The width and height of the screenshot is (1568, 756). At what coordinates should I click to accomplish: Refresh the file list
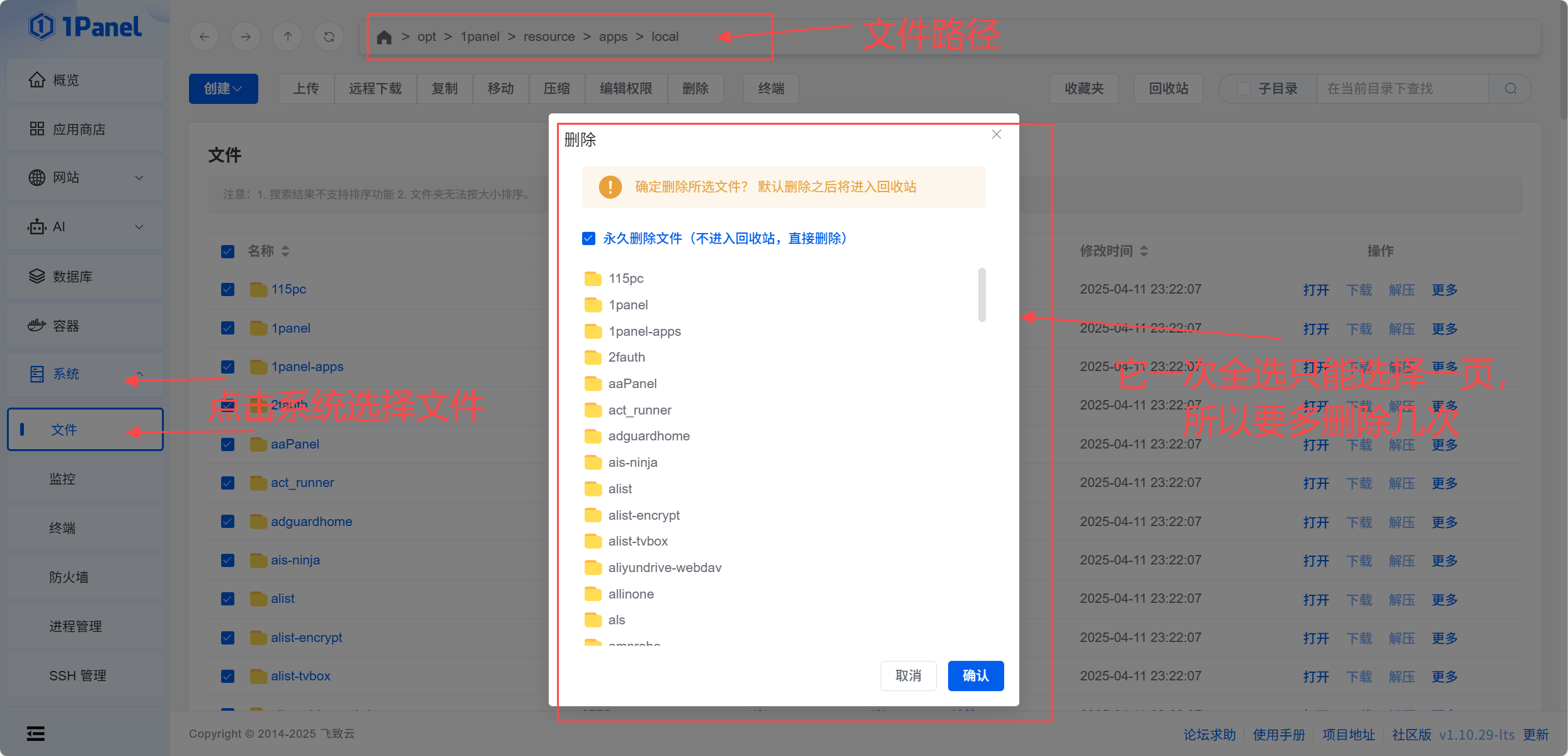coord(329,37)
